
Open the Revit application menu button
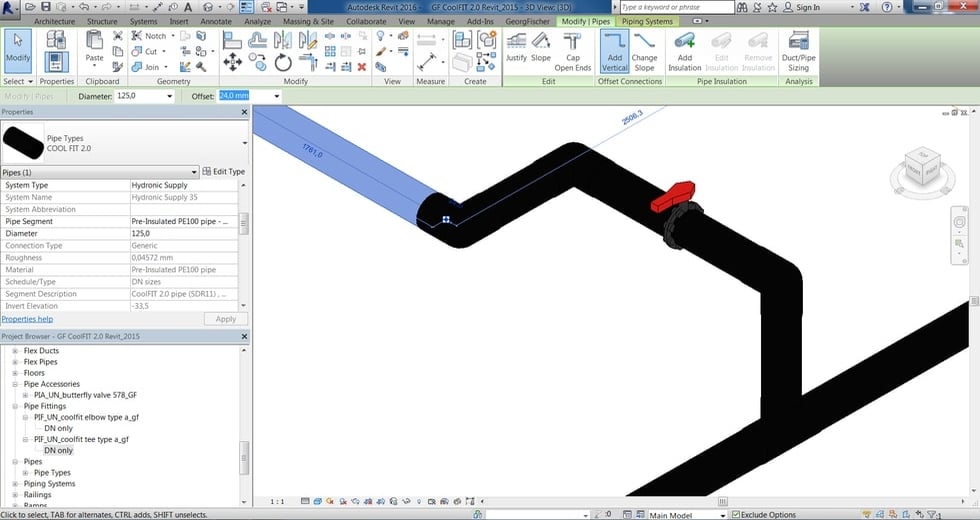coord(9,8)
